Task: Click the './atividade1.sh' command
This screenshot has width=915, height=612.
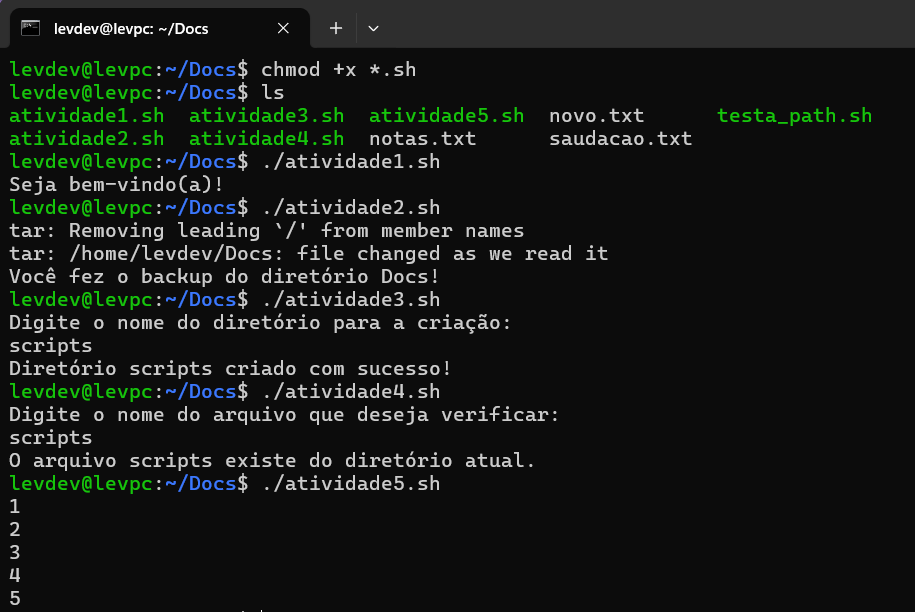Action: (351, 162)
